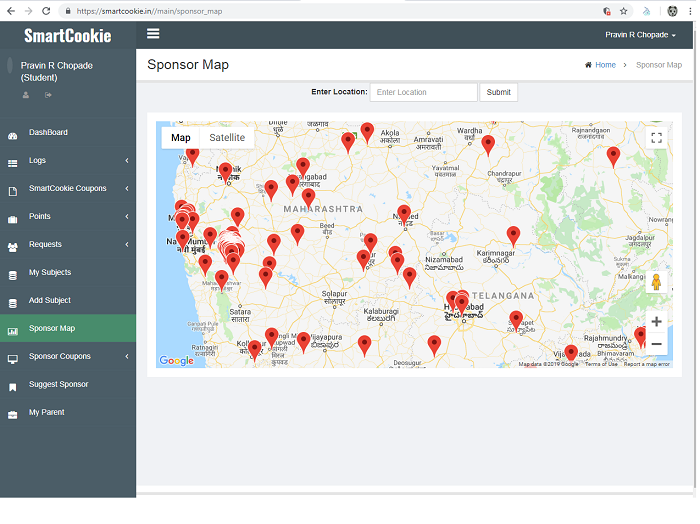The image size is (700, 524).
Task: Open DashBoard from the sidebar
Action: pyautogui.click(x=48, y=132)
